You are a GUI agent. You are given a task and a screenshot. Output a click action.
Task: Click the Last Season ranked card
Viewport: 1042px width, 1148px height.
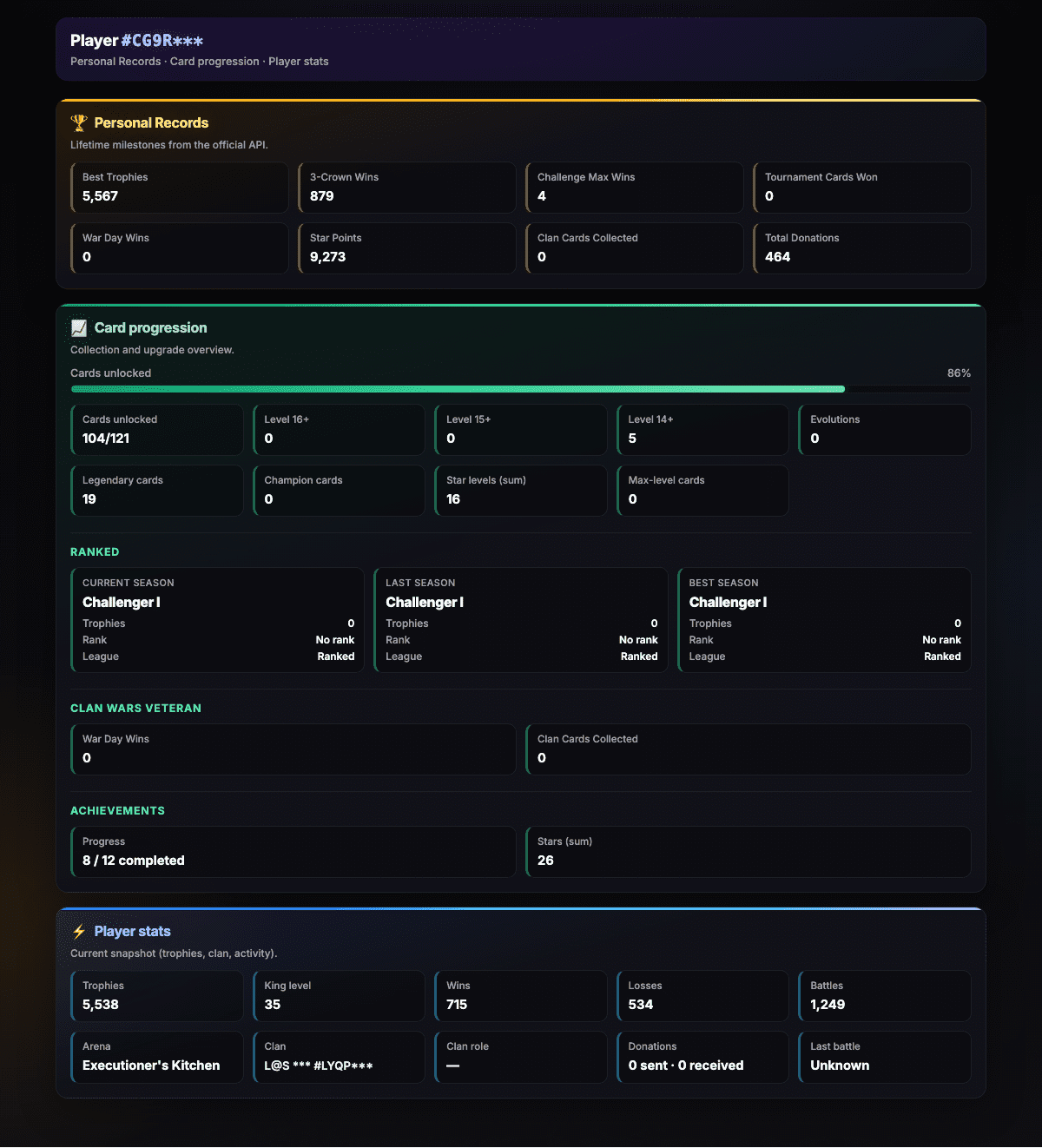521,620
